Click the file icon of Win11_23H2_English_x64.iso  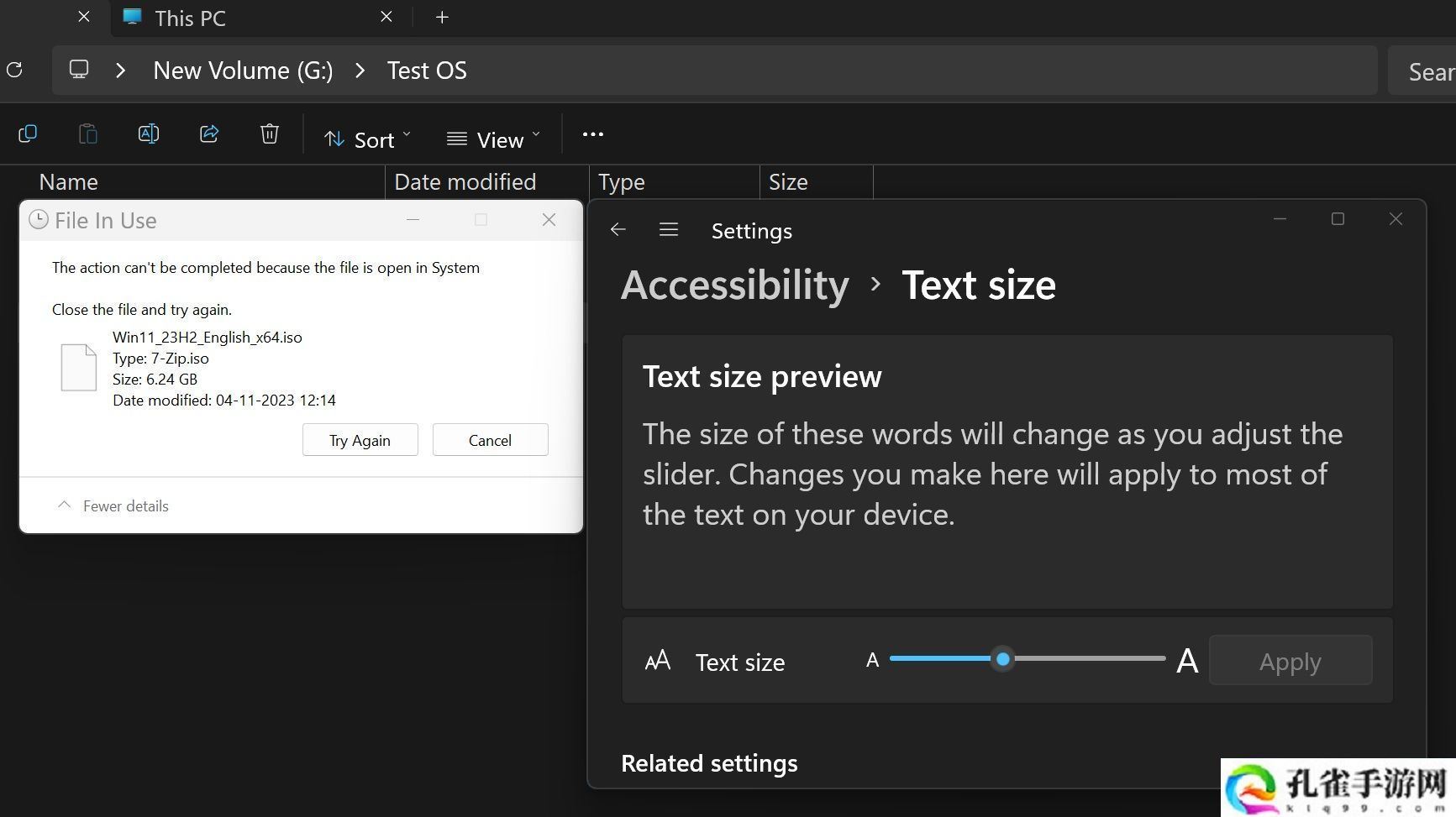click(78, 367)
